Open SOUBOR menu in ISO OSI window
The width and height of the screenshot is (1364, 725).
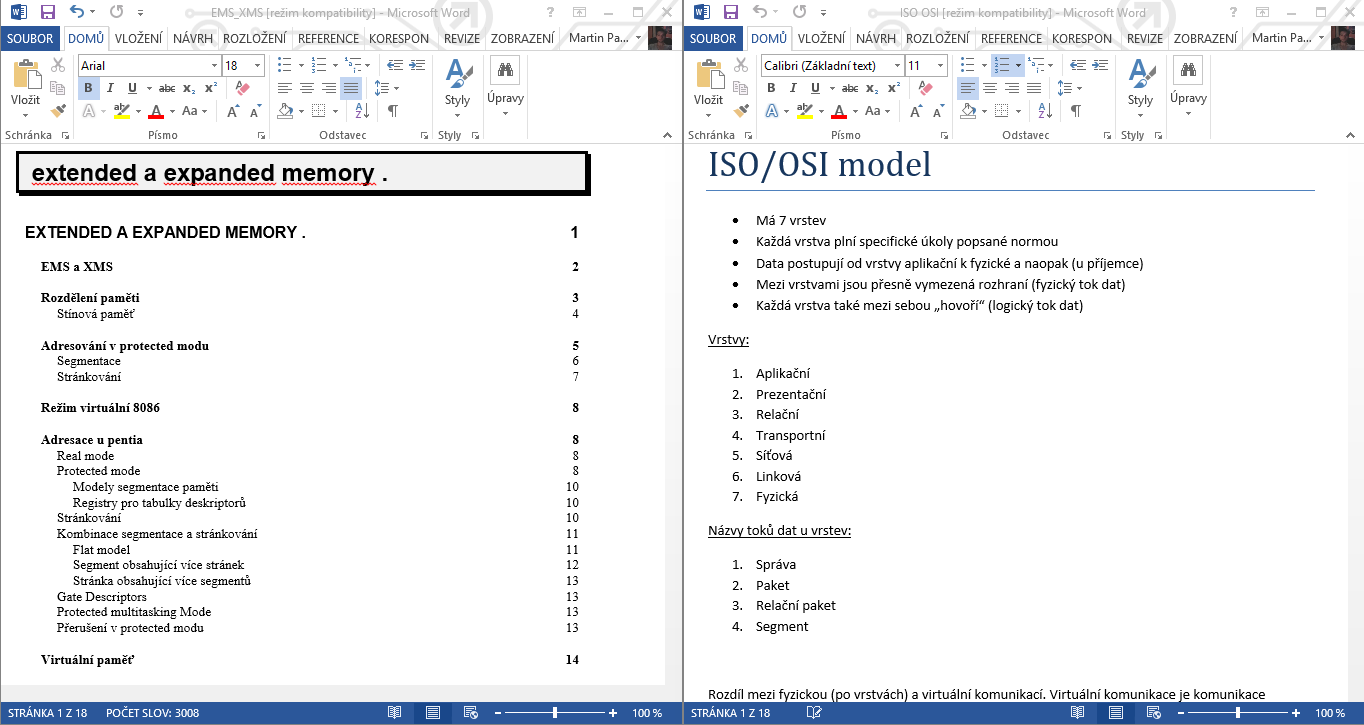coord(713,38)
